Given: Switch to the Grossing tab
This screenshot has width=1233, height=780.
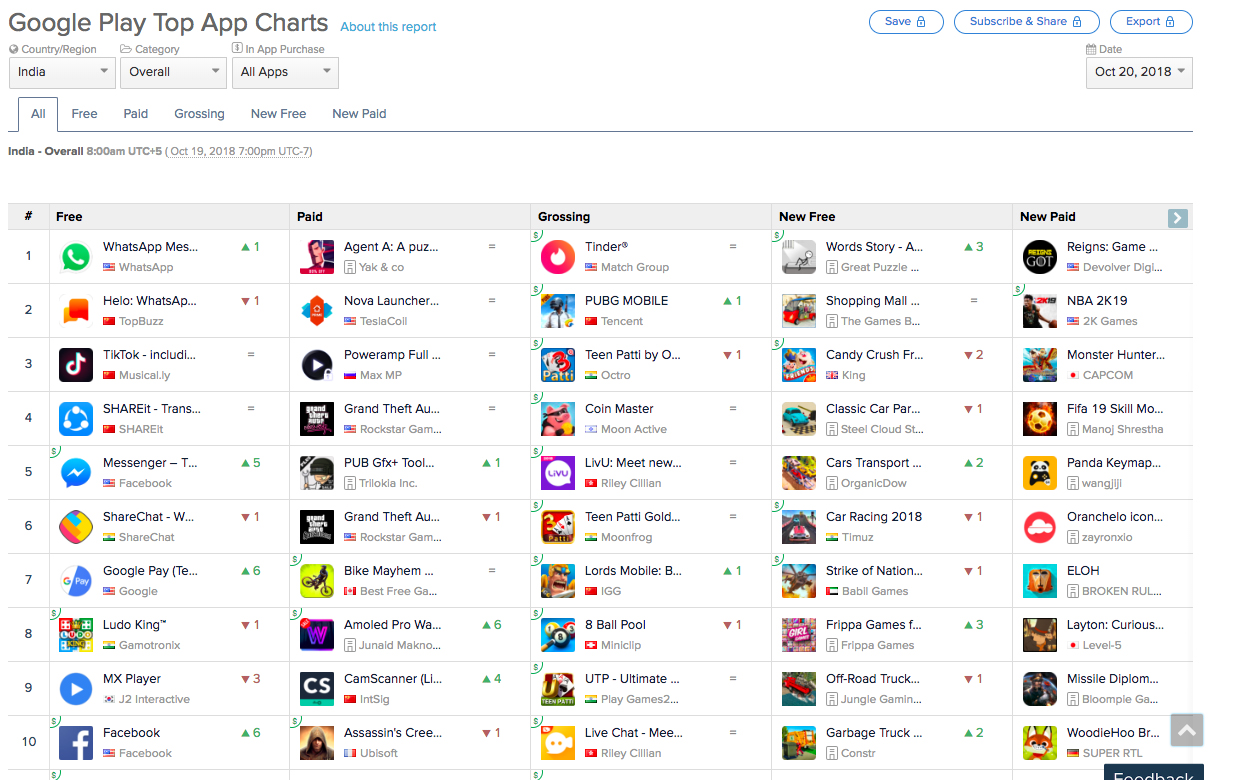Looking at the screenshot, I should pyautogui.click(x=199, y=114).
